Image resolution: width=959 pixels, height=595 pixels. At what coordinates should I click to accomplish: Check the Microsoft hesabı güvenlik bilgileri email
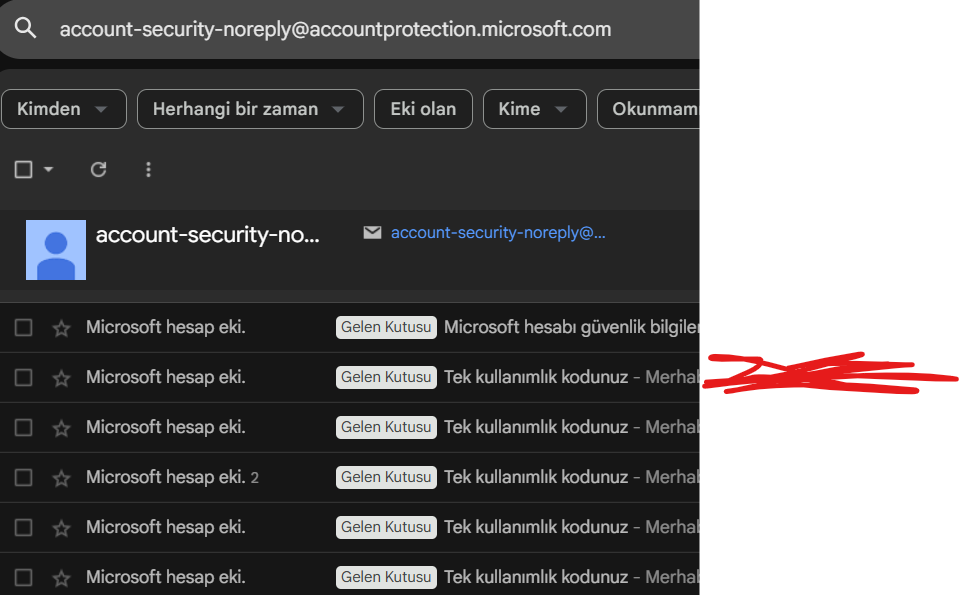point(24,328)
